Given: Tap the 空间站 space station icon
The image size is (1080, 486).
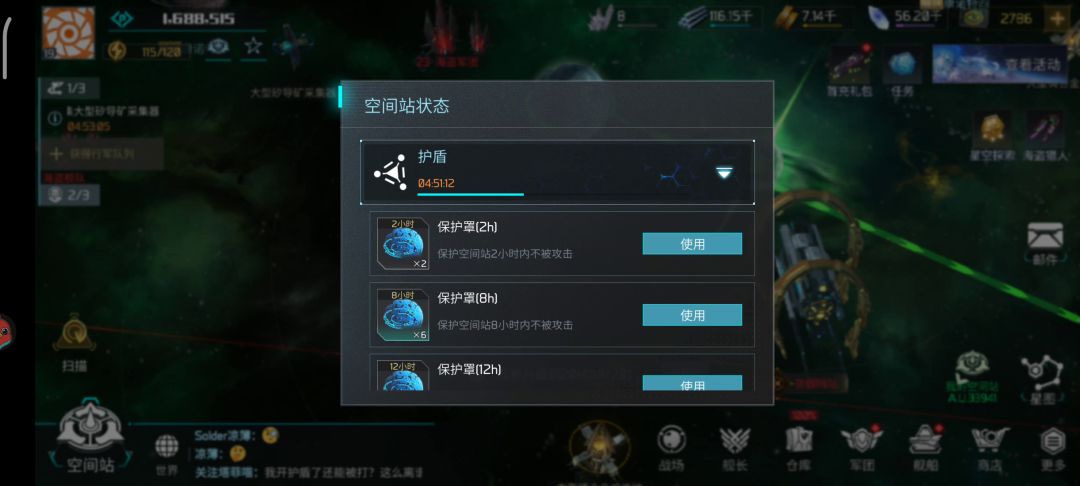Looking at the screenshot, I should 90,439.
